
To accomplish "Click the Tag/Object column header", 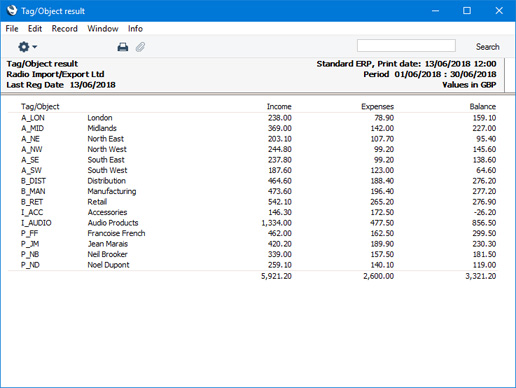I will point(40,107).
